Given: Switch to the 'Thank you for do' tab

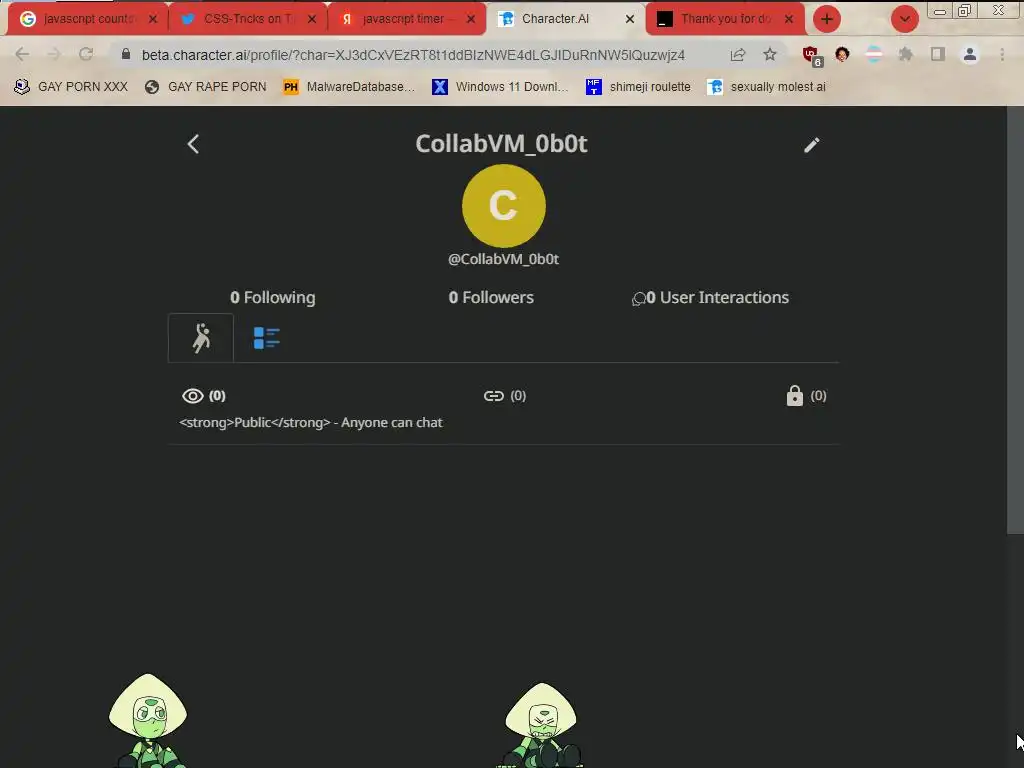Looking at the screenshot, I should pyautogui.click(x=725, y=19).
